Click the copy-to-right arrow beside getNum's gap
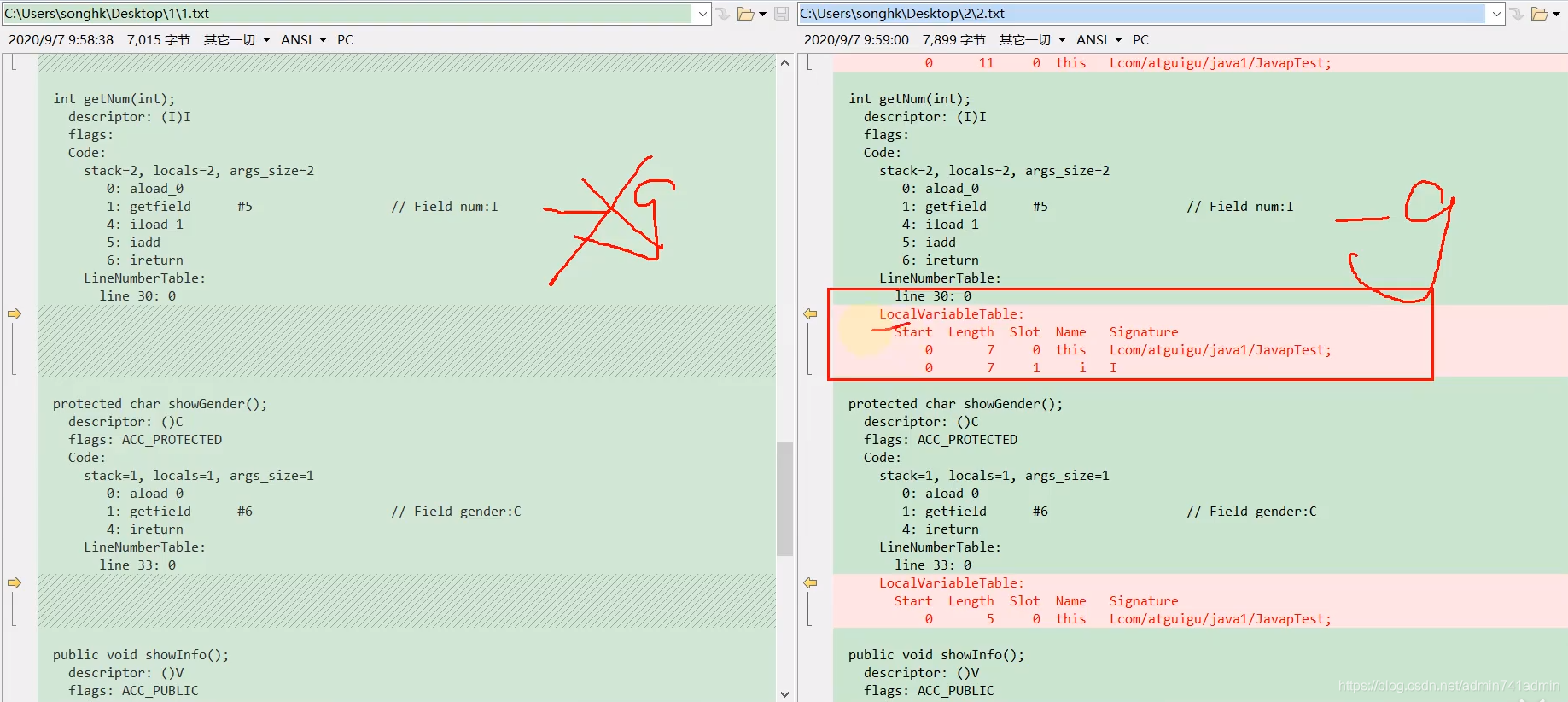Viewport: 1568px width, 702px height. pos(15,314)
